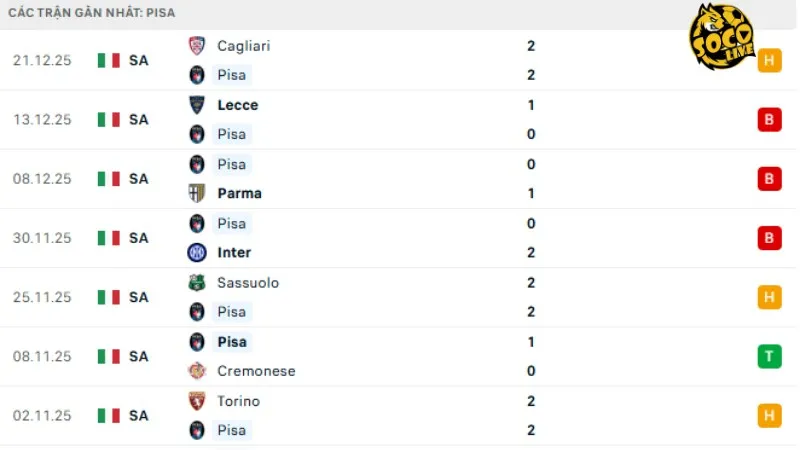This screenshot has height=450, width=800.
Task: Click the red B badge for Inter match
Action: click(769, 238)
